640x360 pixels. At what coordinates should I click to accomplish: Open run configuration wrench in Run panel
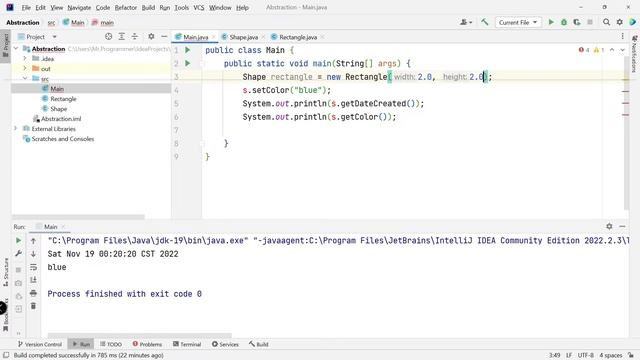coord(18,254)
